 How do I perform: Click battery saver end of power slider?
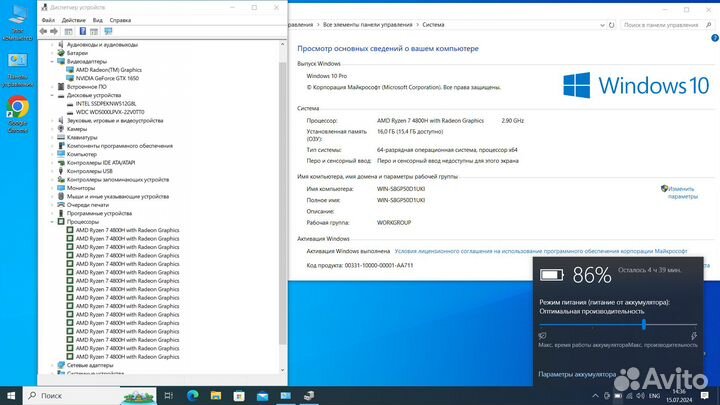(542, 336)
